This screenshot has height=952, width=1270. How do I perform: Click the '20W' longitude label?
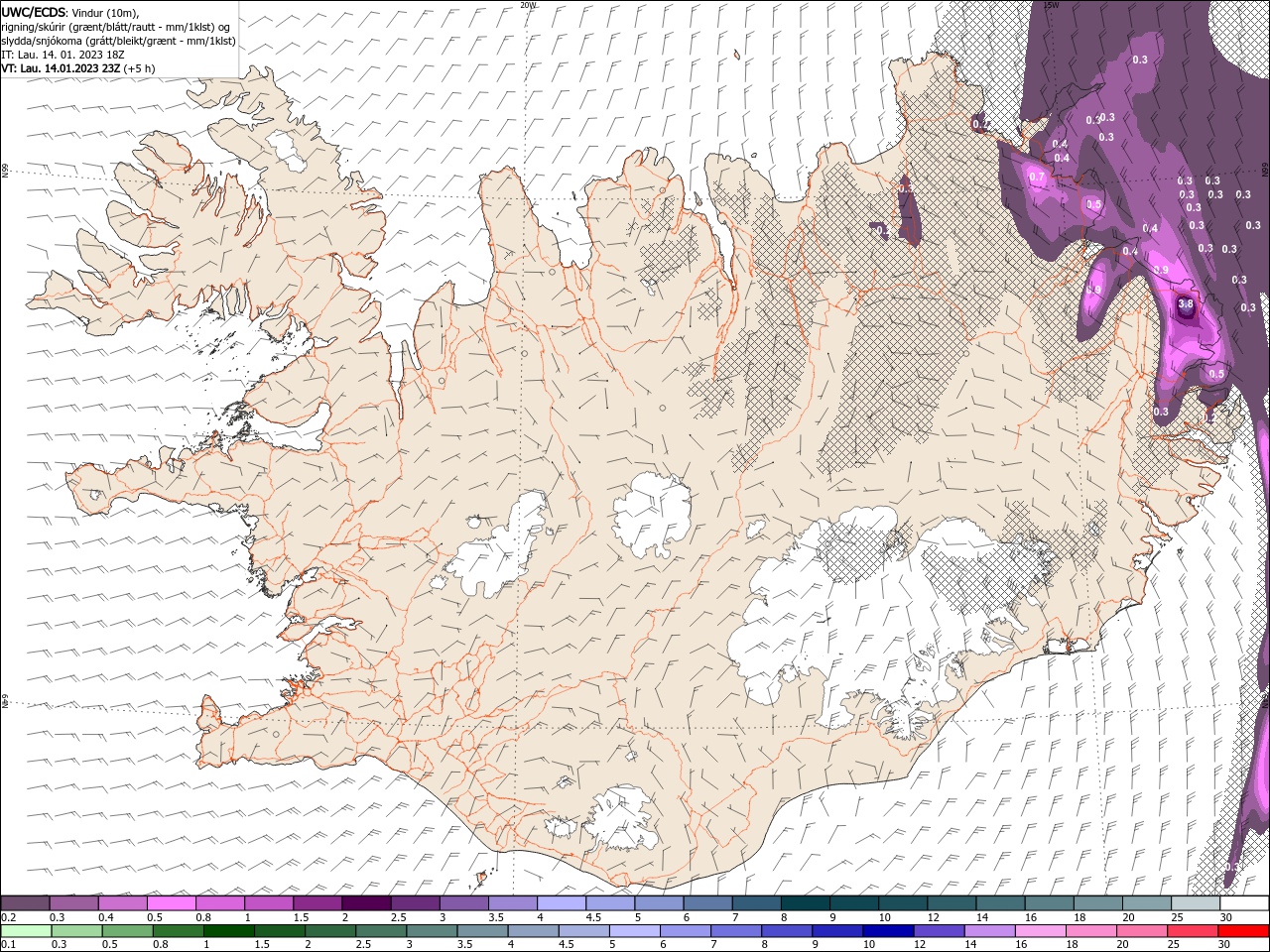pos(528,5)
